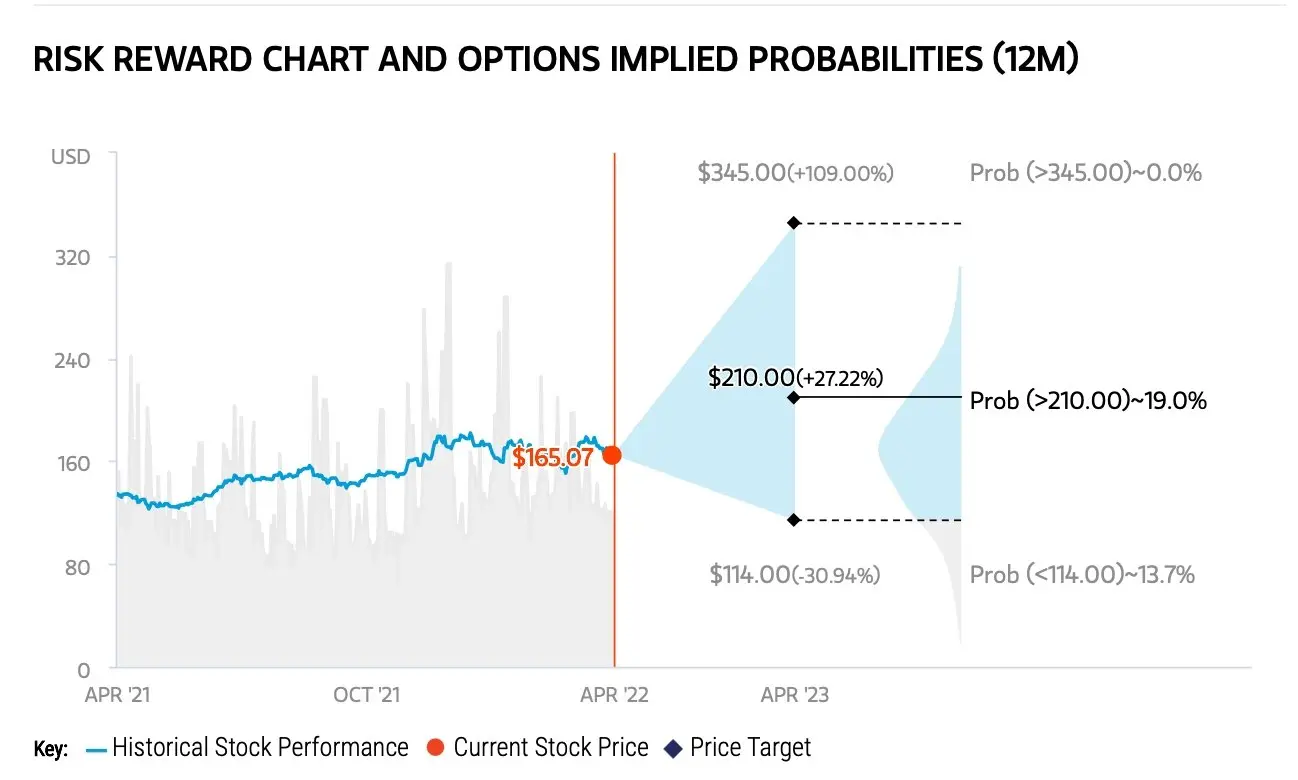Select the Current Stock Price legend label
This screenshot has height=780, width=1298.
(x=551, y=747)
